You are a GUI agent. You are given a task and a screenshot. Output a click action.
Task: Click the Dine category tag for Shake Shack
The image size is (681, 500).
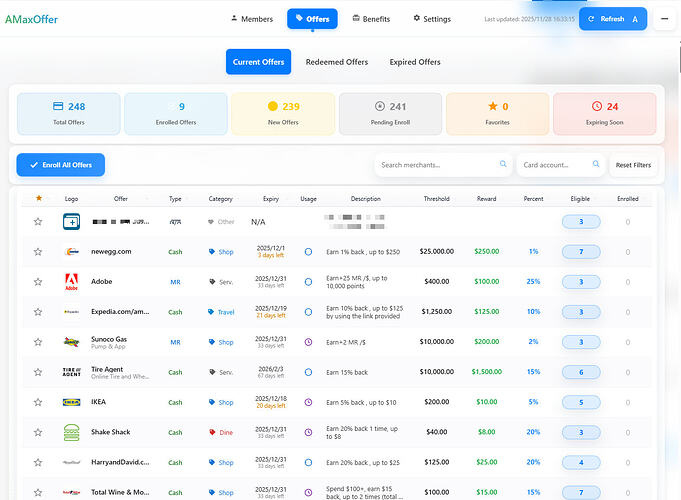click(x=221, y=432)
